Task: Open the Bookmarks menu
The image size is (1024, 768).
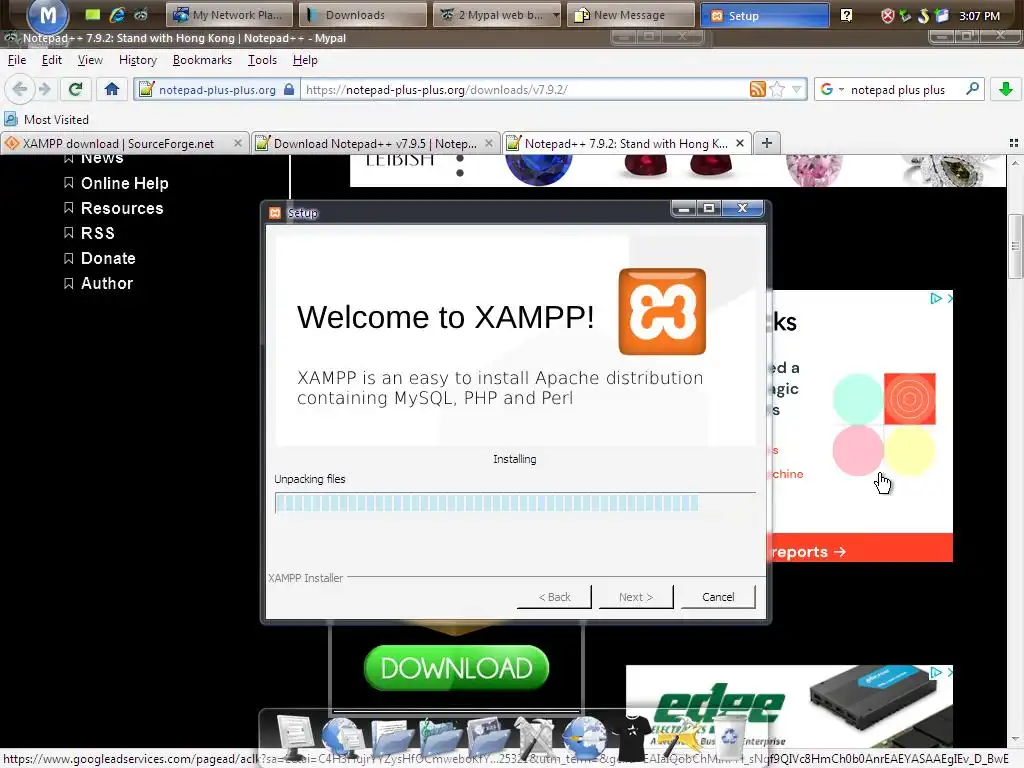Action: tap(202, 60)
